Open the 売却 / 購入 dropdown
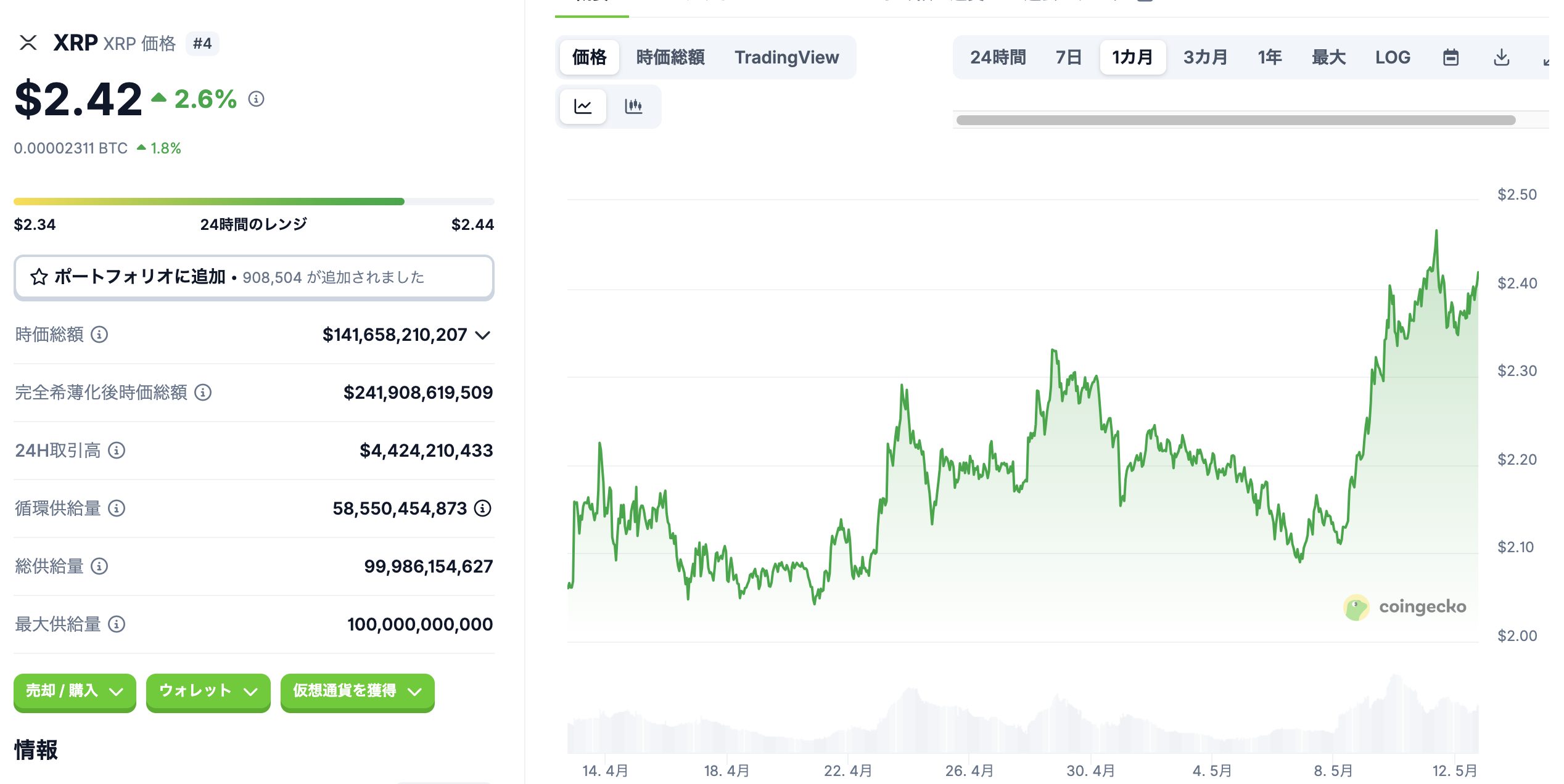The image size is (1564, 784). [x=75, y=691]
